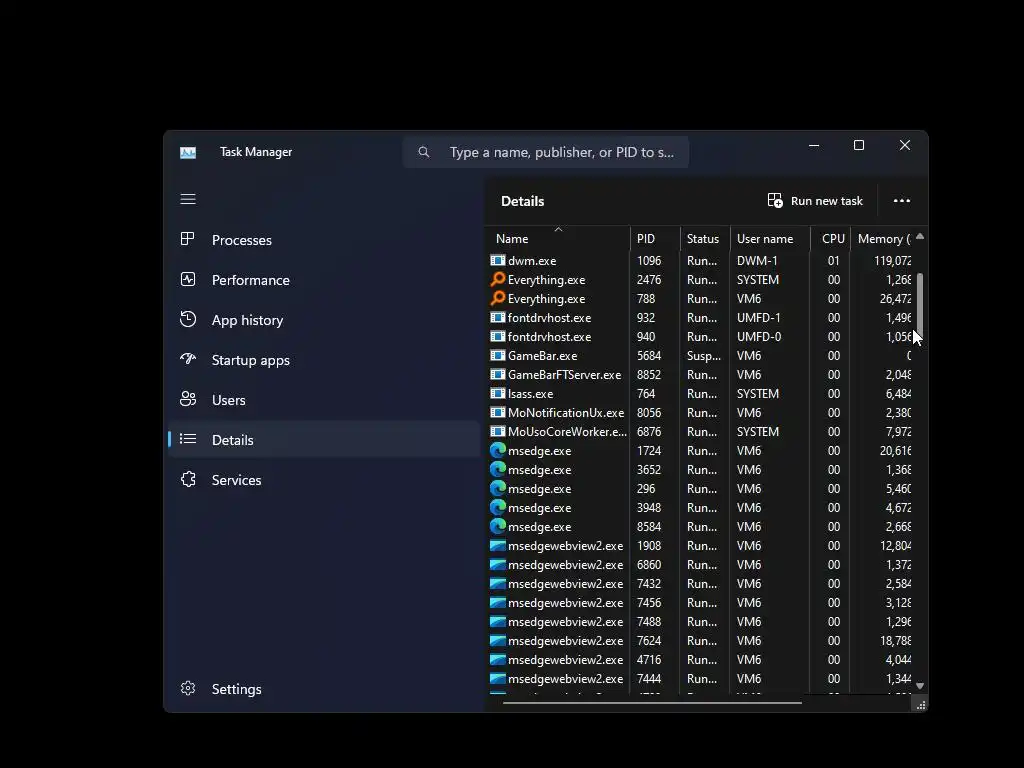Open the three-dots more options menu
The height and width of the screenshot is (768, 1024).
(902, 200)
